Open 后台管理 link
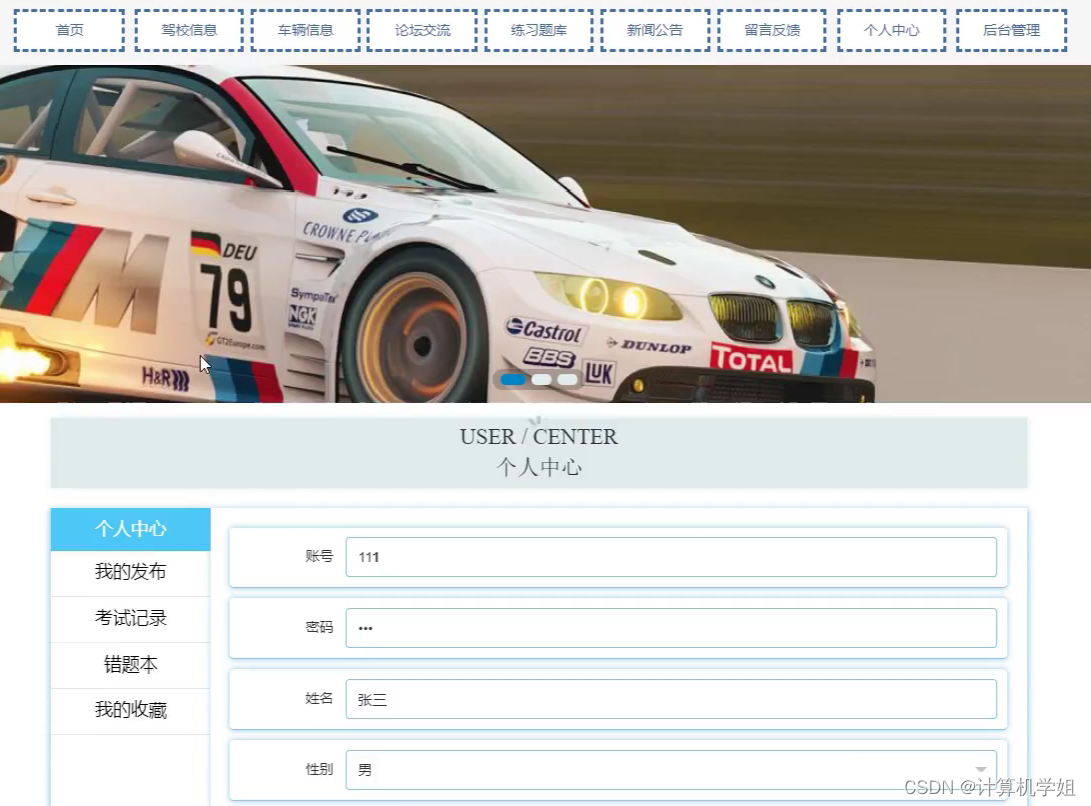The image size is (1091, 806). click(x=1012, y=31)
